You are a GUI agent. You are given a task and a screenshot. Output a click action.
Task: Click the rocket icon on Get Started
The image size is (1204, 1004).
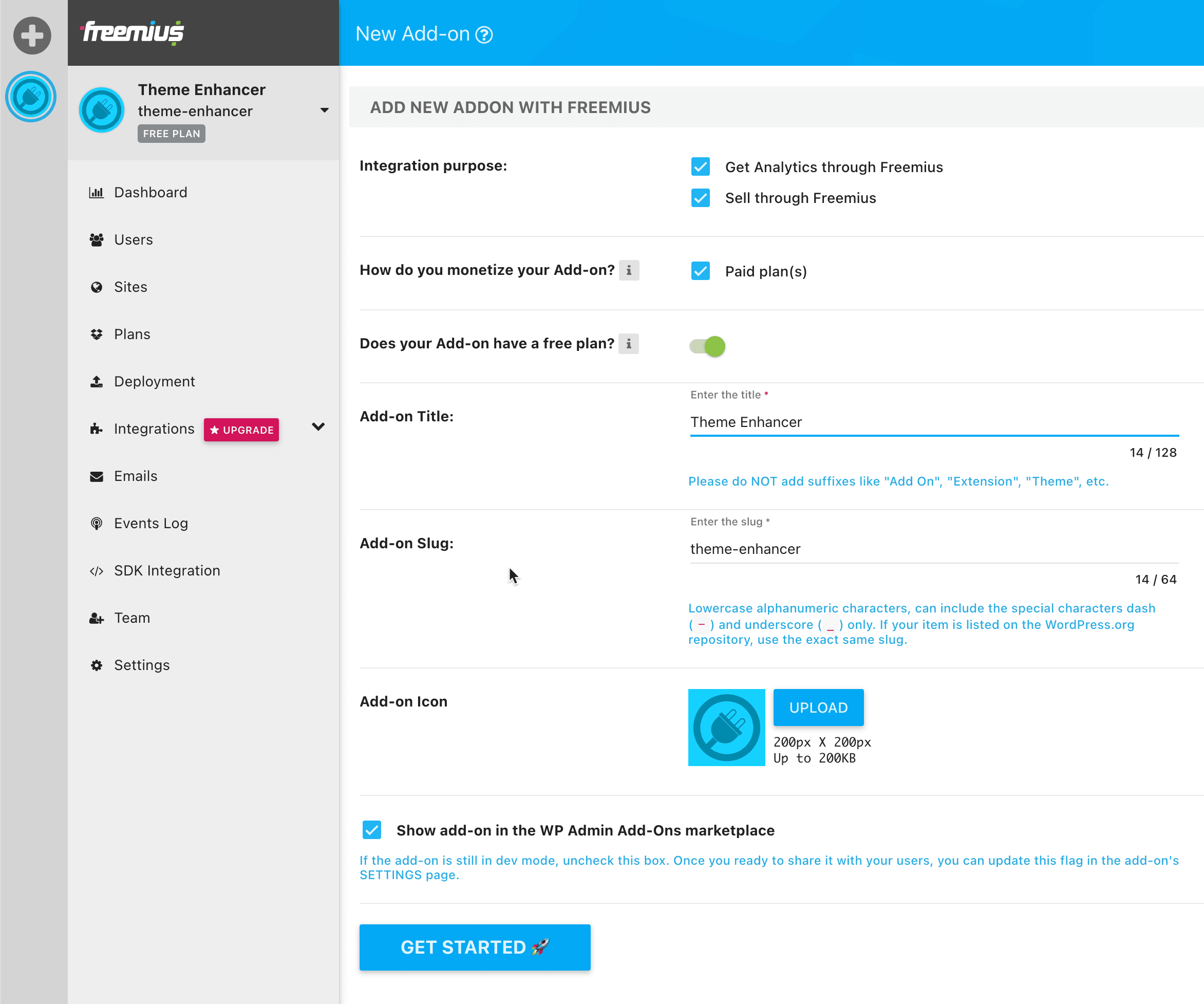click(x=540, y=946)
